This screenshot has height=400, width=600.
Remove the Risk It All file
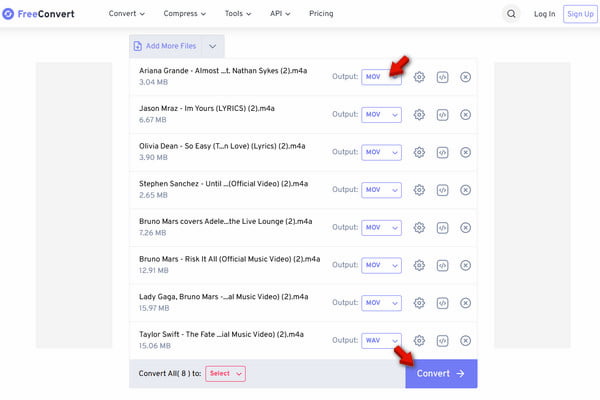[x=465, y=265]
